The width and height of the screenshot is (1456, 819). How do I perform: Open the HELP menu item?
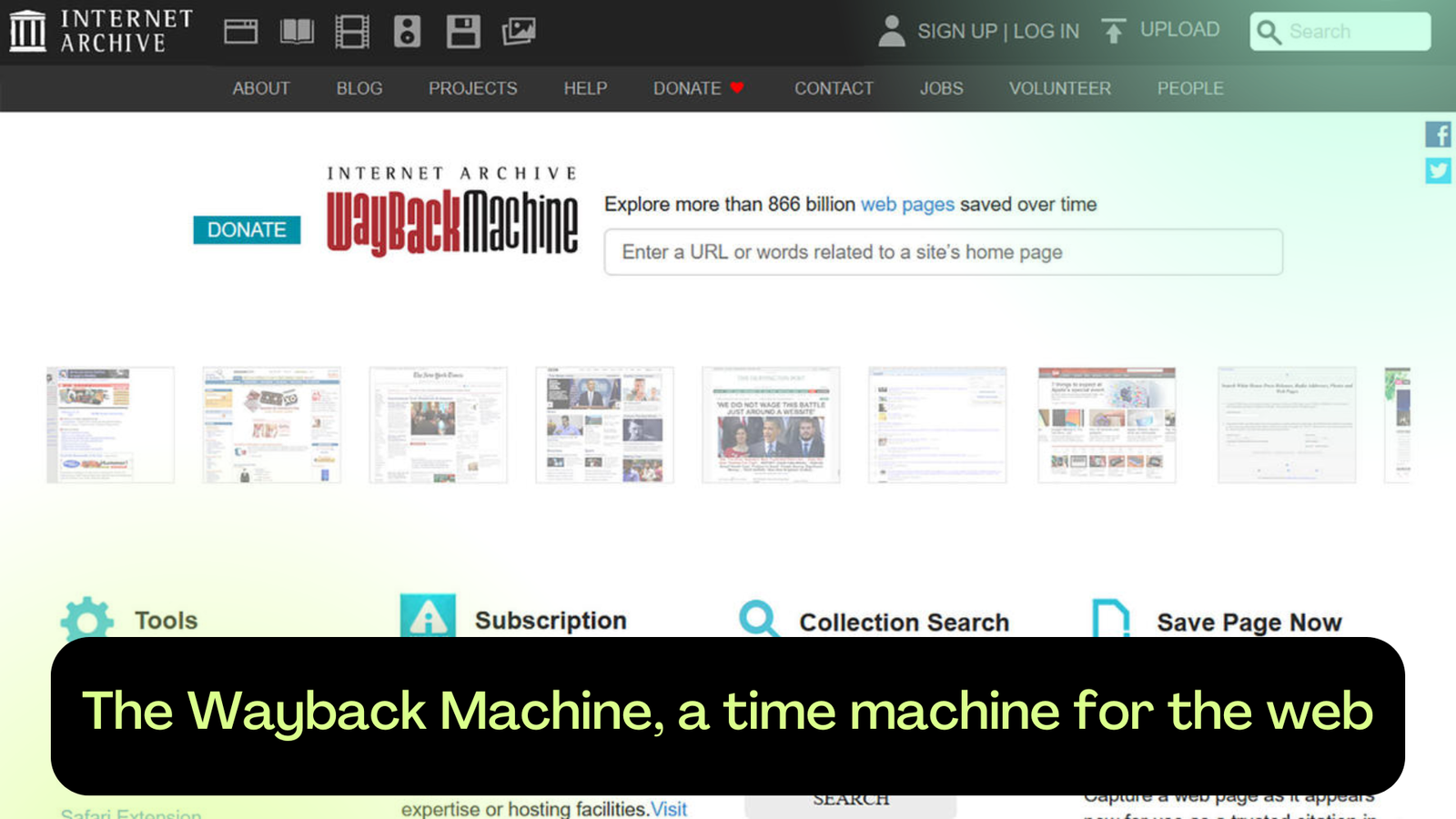point(585,88)
